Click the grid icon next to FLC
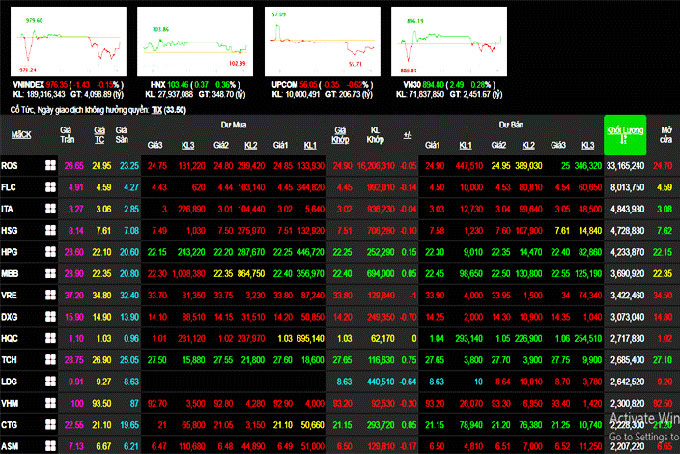 (46, 187)
